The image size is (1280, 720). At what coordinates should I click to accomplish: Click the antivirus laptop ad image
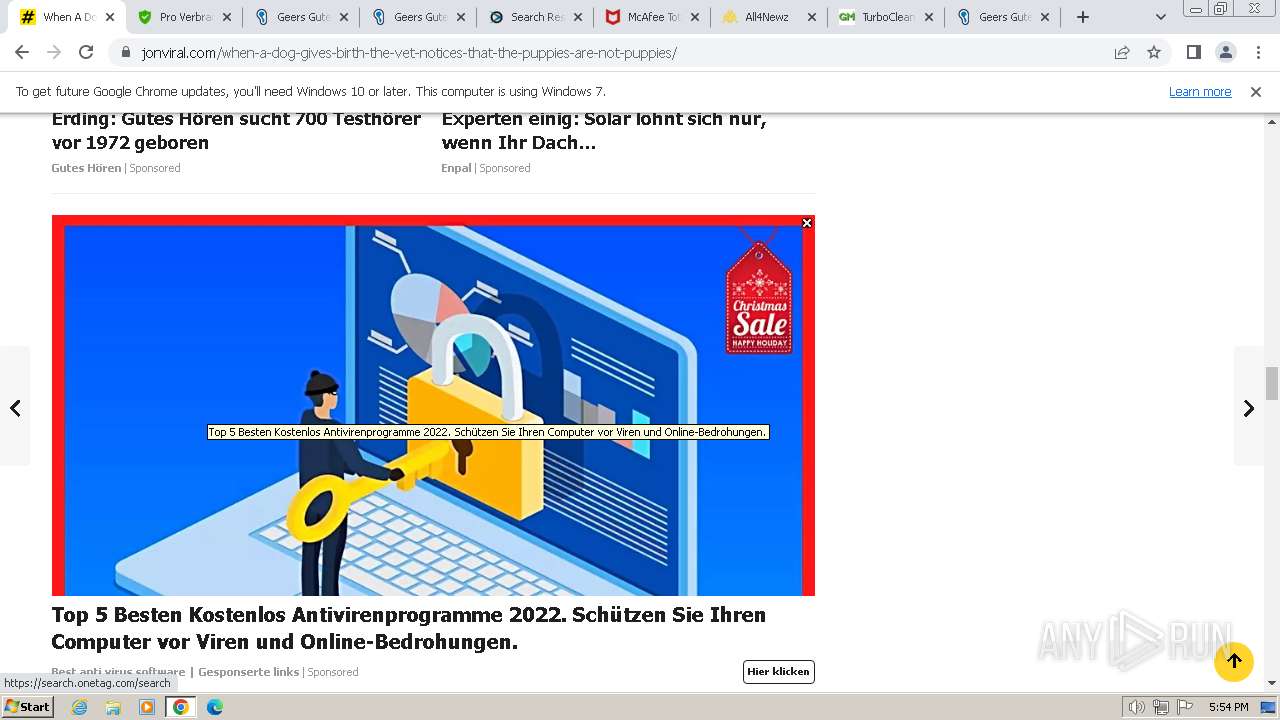(433, 405)
